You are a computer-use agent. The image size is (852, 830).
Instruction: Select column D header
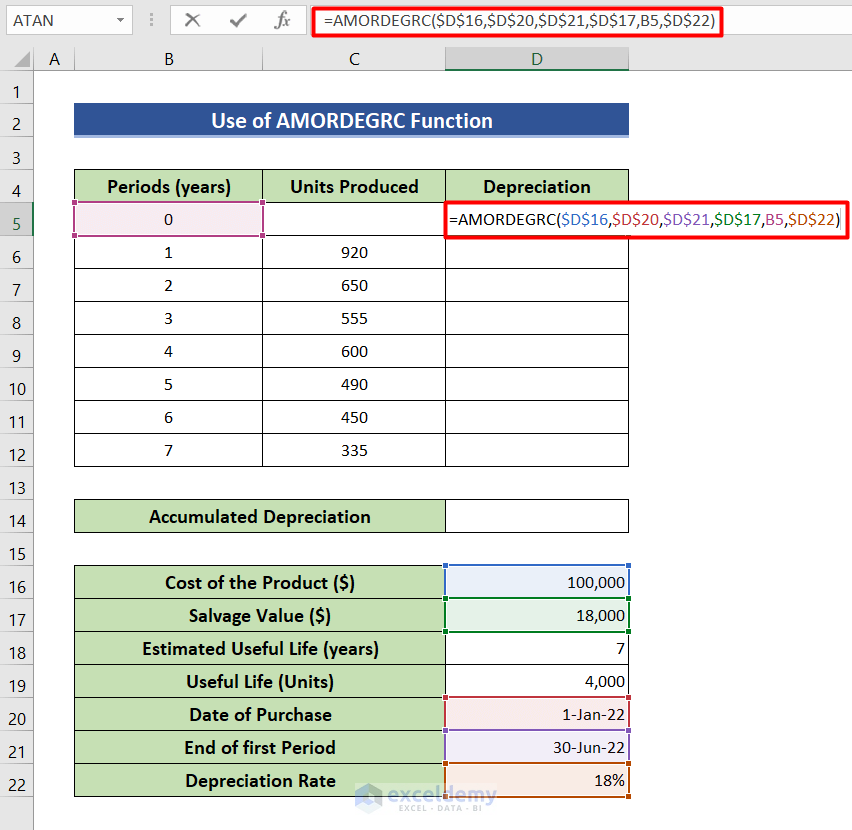tap(537, 59)
